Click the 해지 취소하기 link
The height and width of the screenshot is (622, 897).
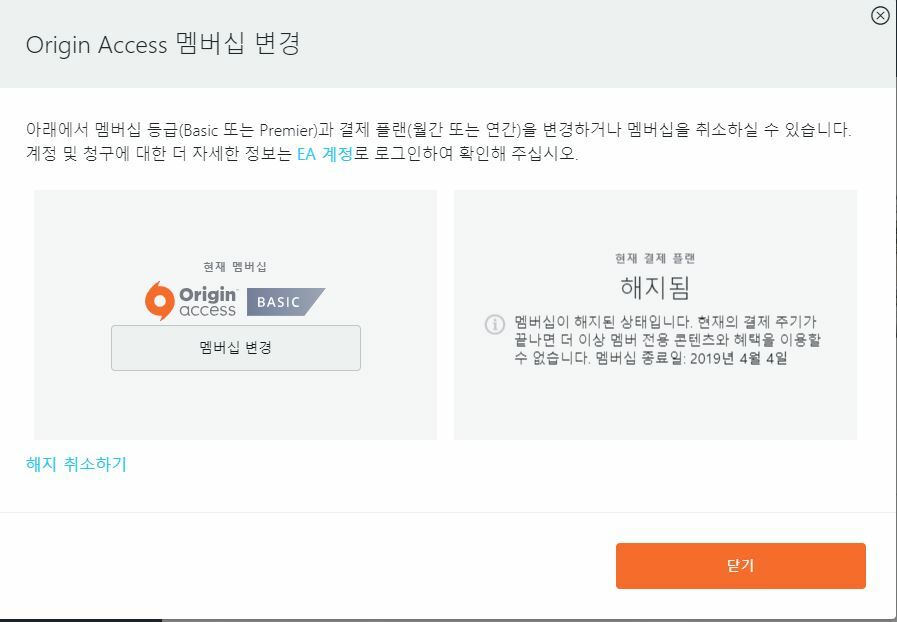coord(76,464)
